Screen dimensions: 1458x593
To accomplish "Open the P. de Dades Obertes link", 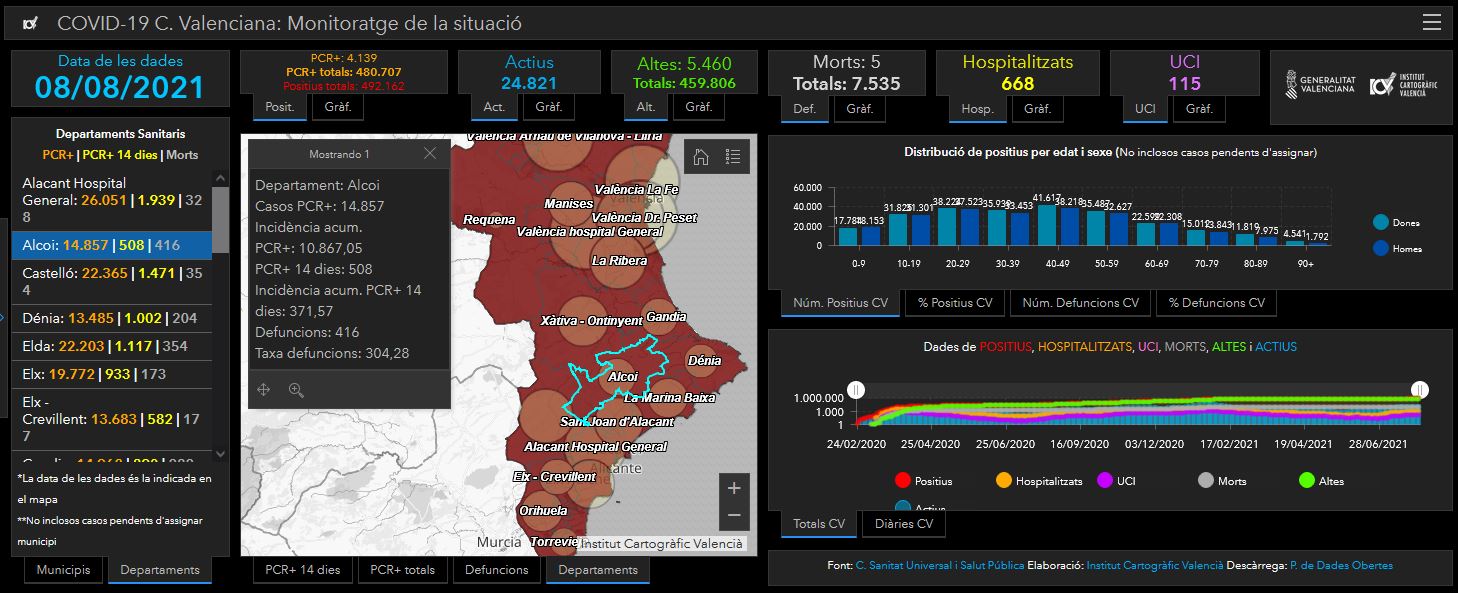I will [x=1341, y=566].
